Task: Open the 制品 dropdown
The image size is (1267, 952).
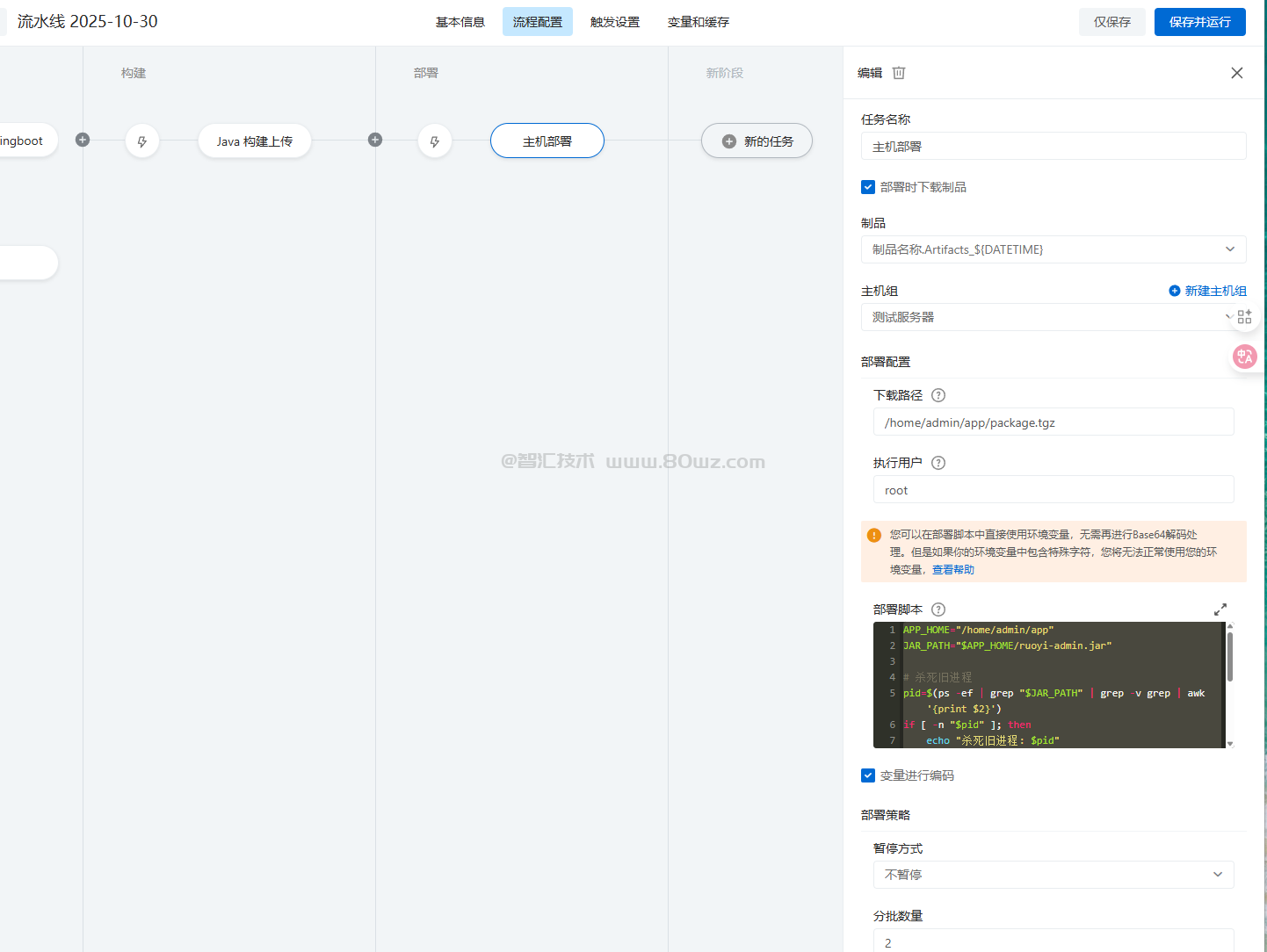Action: (1053, 249)
